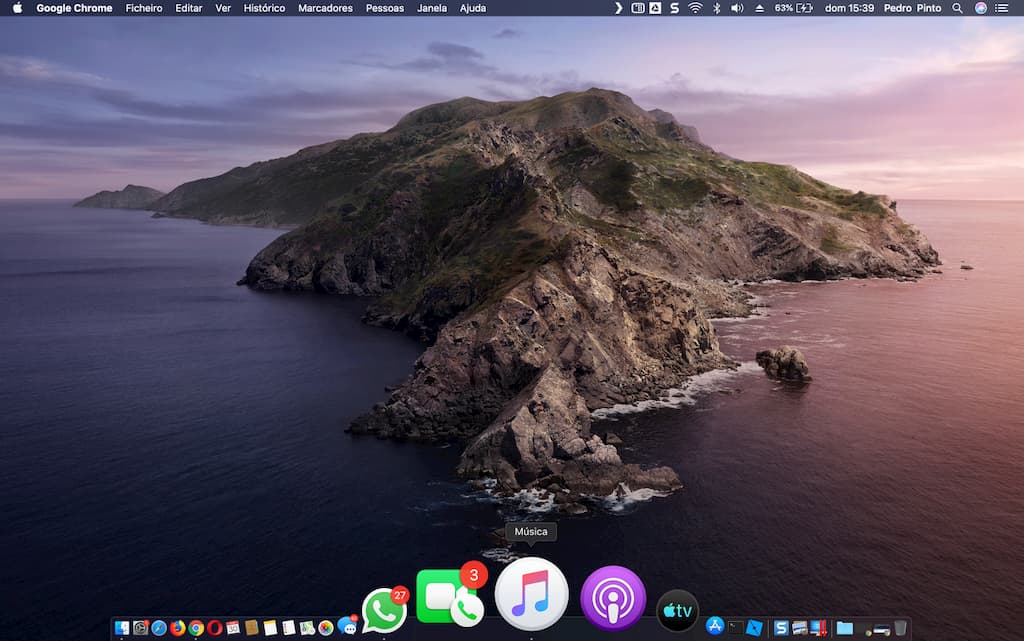
Task: Launch Safari from the Dock
Action: click(x=160, y=628)
